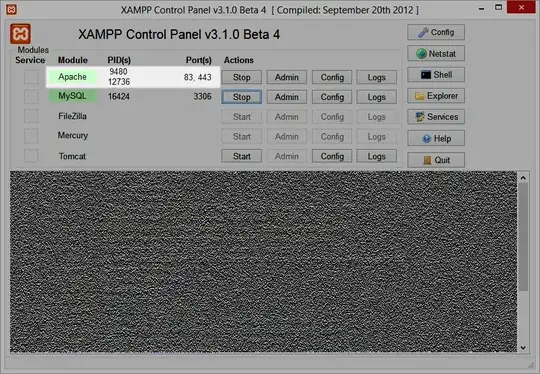The height and width of the screenshot is (374, 540).
Task: Open the Services button
Action: [x=436, y=117]
